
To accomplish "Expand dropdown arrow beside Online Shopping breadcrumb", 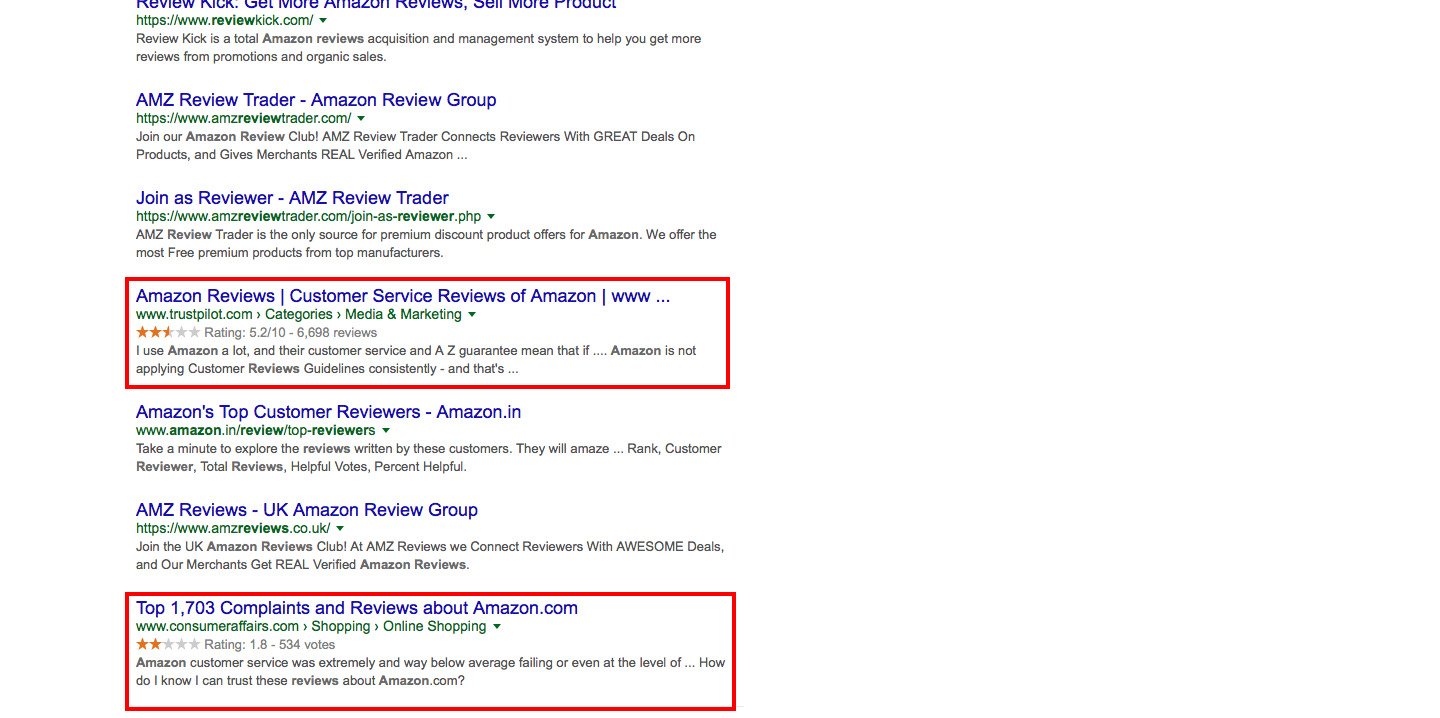I will click(x=497, y=627).
